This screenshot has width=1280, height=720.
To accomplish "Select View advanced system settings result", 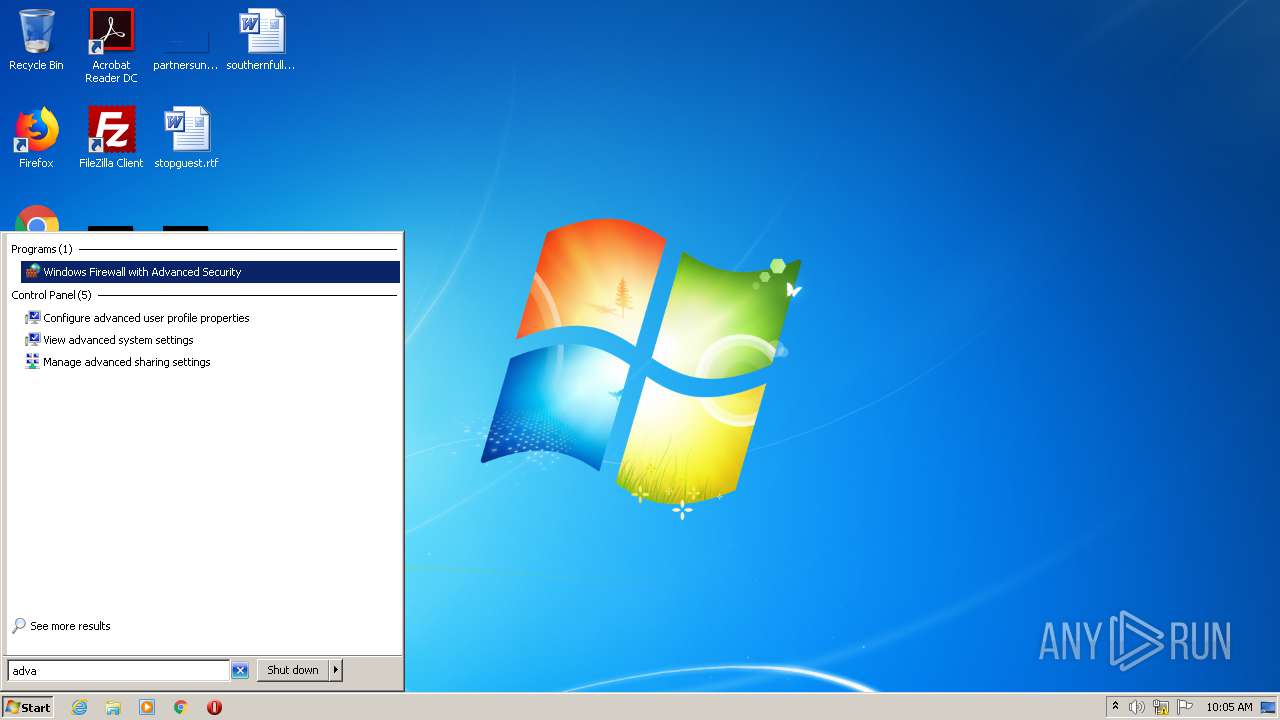I will click(118, 340).
